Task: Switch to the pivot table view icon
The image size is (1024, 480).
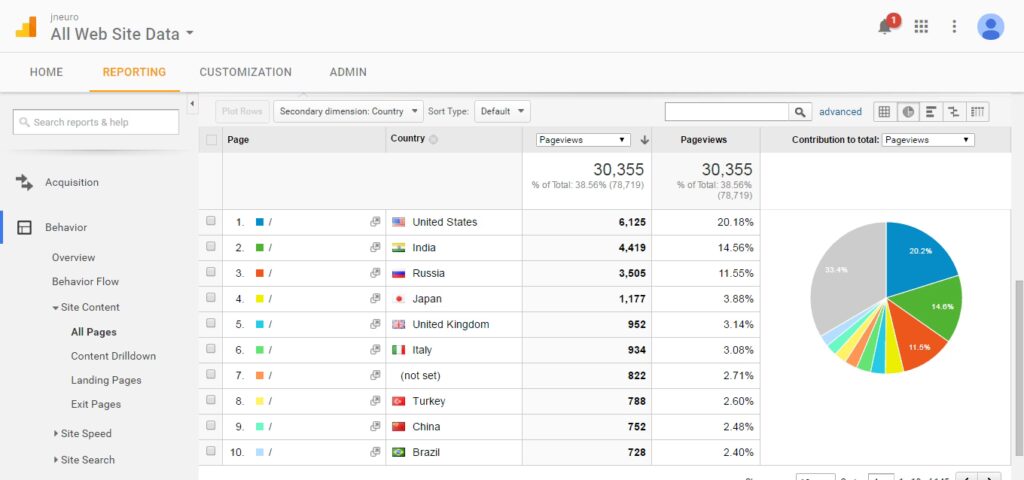Action: click(977, 112)
